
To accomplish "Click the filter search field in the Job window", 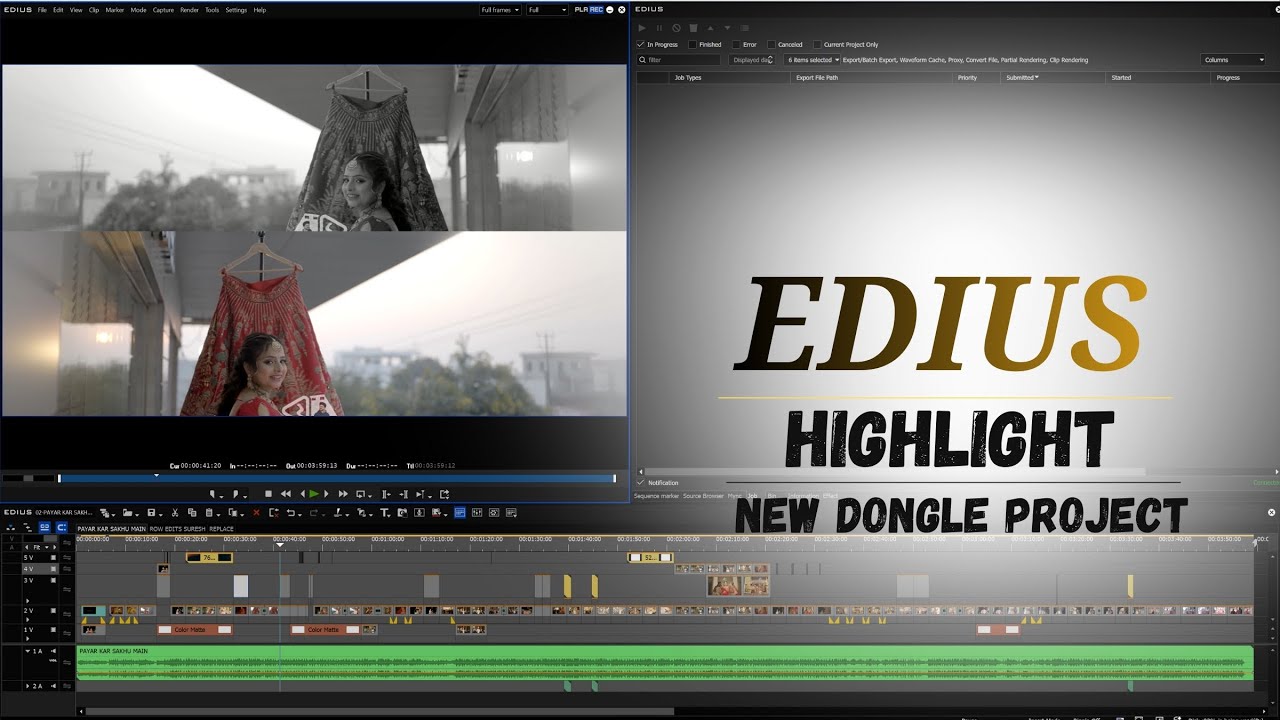I will click(679, 60).
